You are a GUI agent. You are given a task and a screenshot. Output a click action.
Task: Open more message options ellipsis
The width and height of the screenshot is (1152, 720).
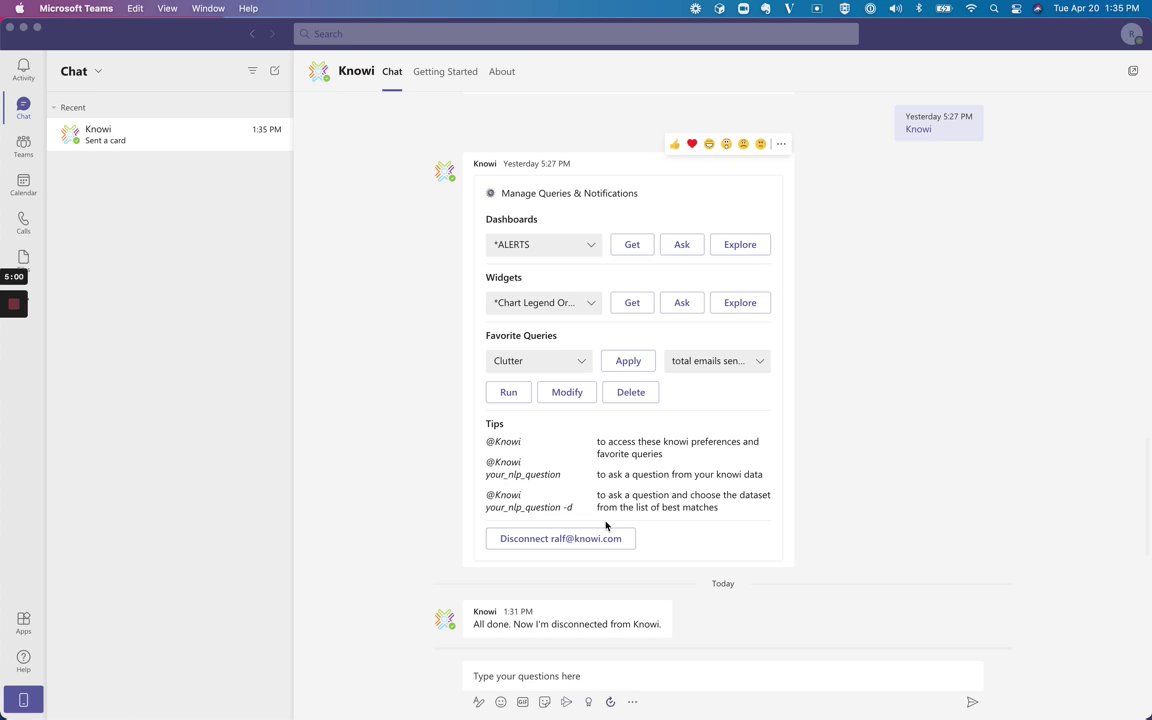coord(781,144)
